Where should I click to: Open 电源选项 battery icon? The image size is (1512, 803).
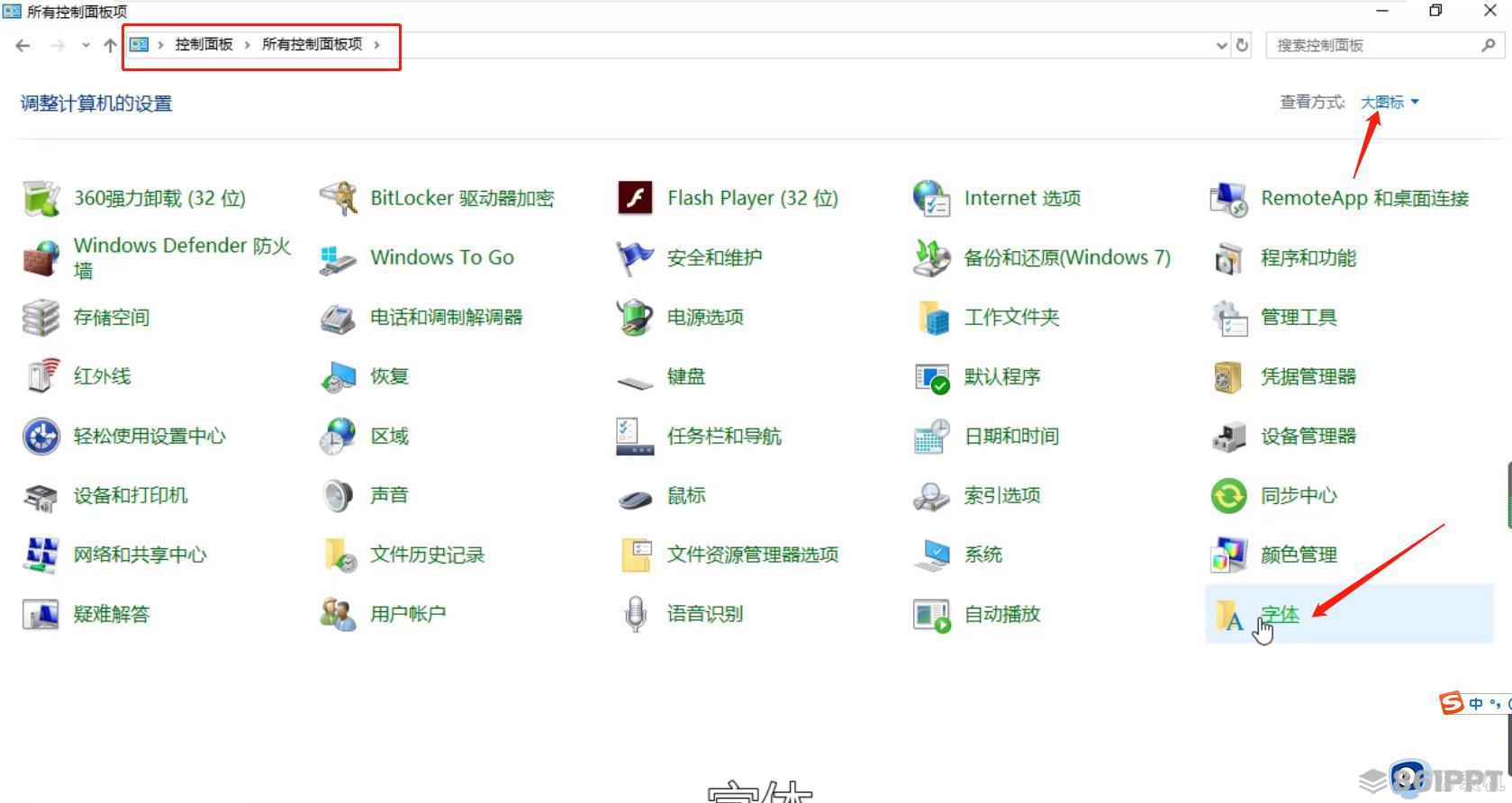click(x=635, y=317)
